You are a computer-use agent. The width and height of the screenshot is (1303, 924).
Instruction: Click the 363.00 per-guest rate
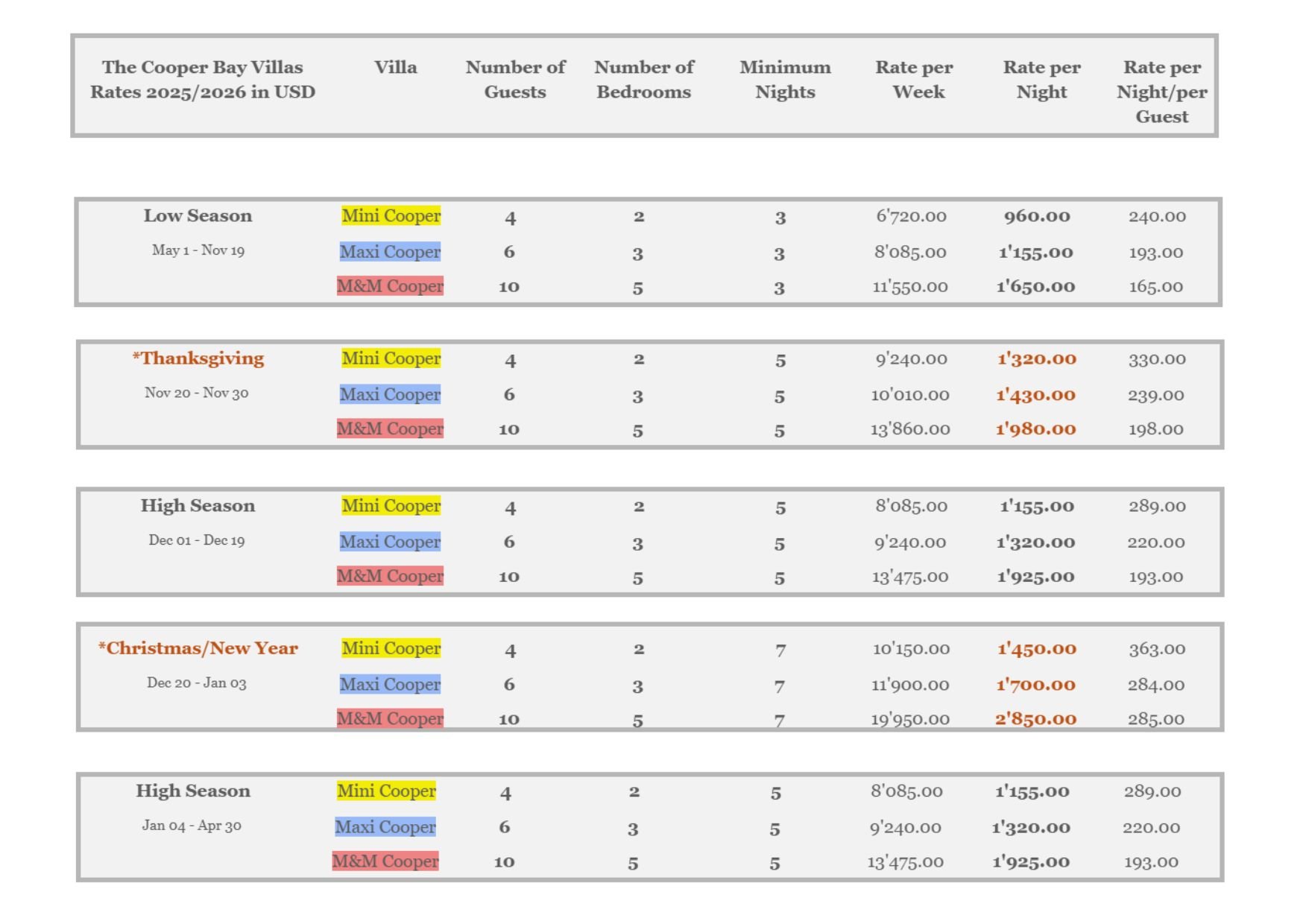point(1156,649)
